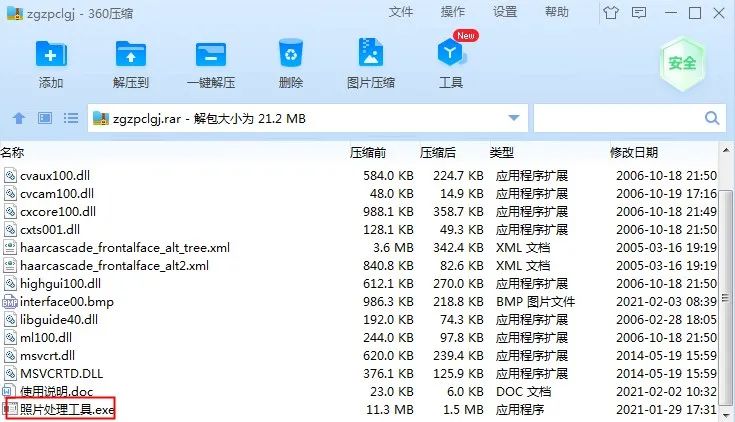Click the 删除 (Delete) recycle bin icon

[x=291, y=62]
